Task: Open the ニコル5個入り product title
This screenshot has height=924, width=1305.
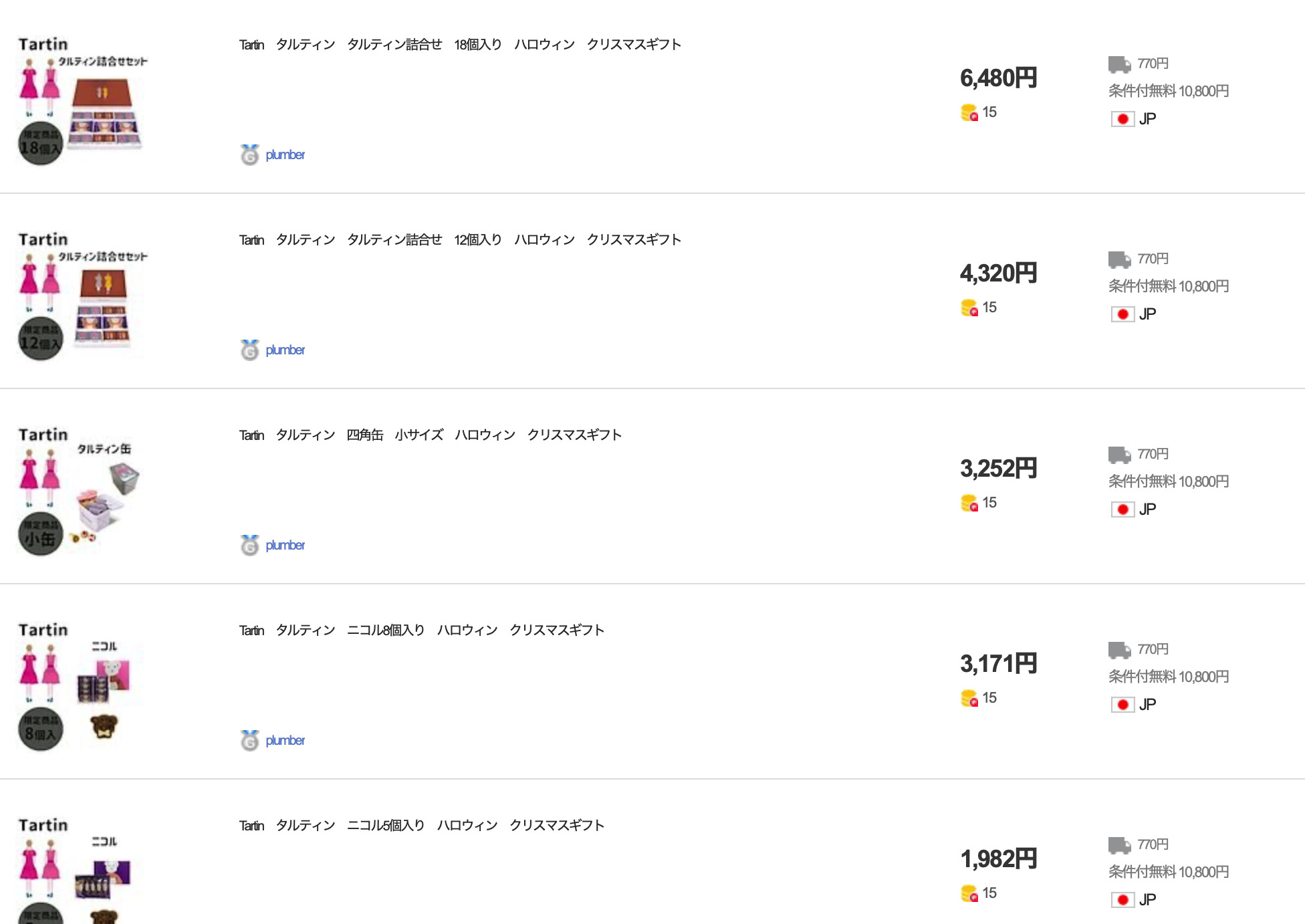Action: (x=421, y=826)
